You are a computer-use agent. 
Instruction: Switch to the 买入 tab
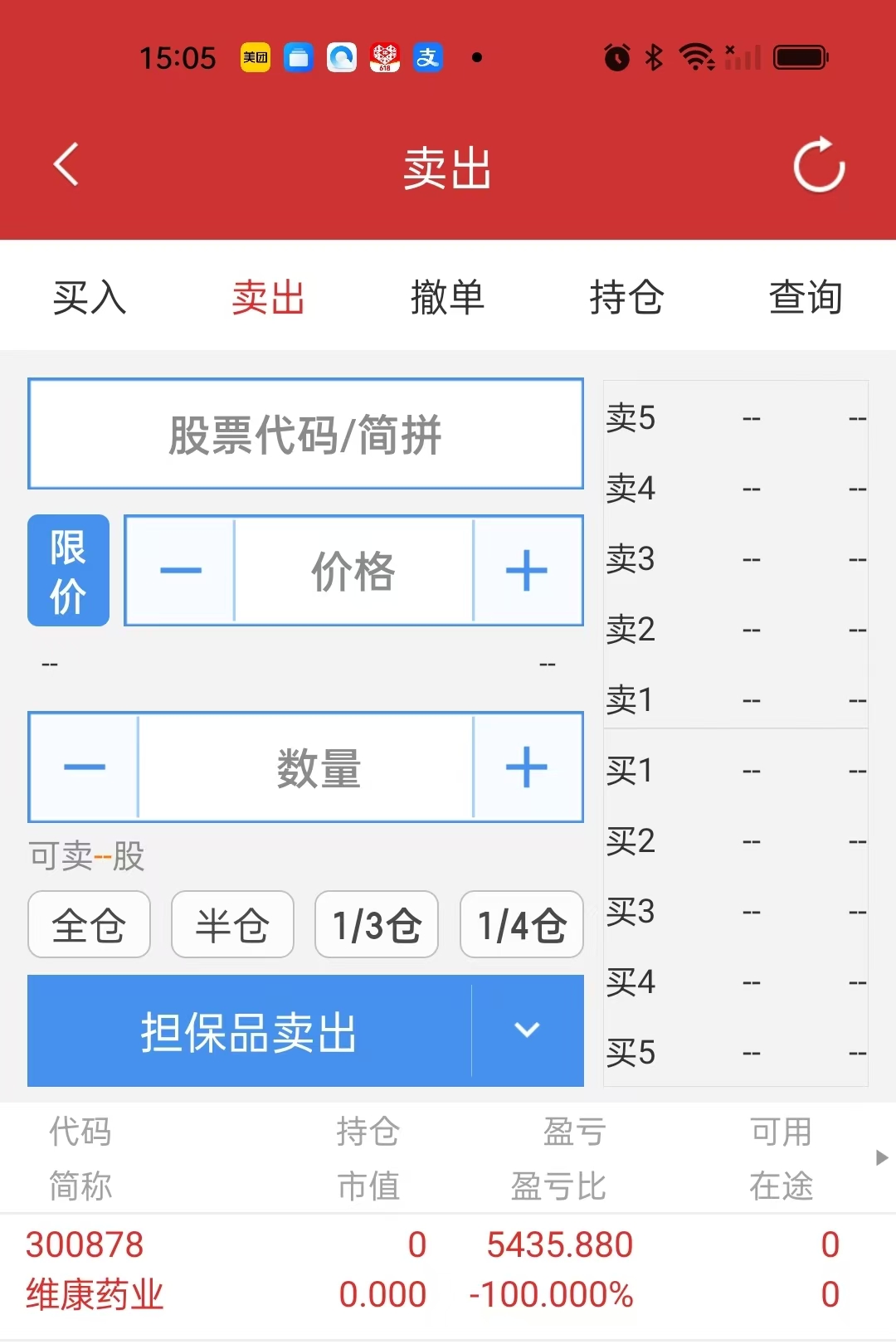tap(90, 296)
